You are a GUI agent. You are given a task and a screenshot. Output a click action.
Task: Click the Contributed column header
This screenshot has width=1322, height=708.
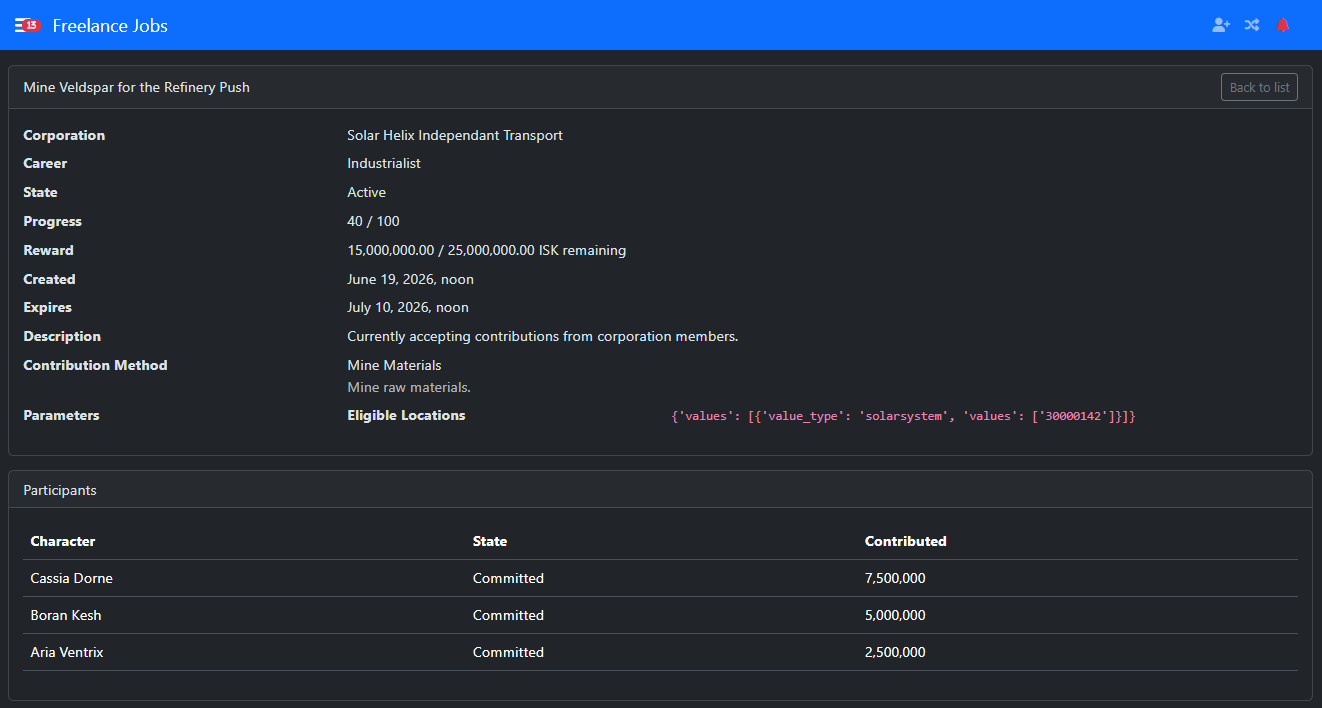pyautogui.click(x=906, y=541)
